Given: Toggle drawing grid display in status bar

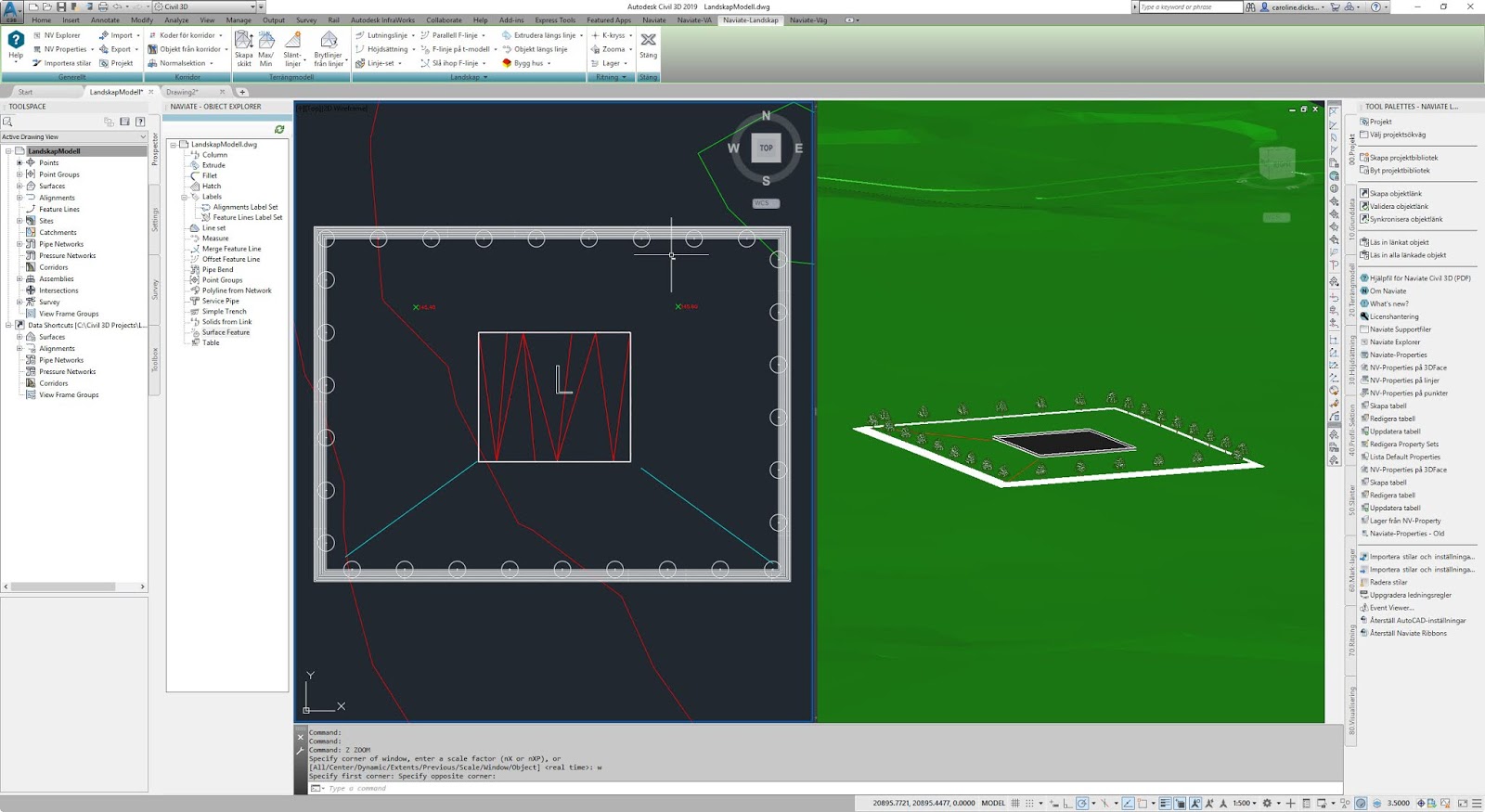Looking at the screenshot, I should [1015, 803].
